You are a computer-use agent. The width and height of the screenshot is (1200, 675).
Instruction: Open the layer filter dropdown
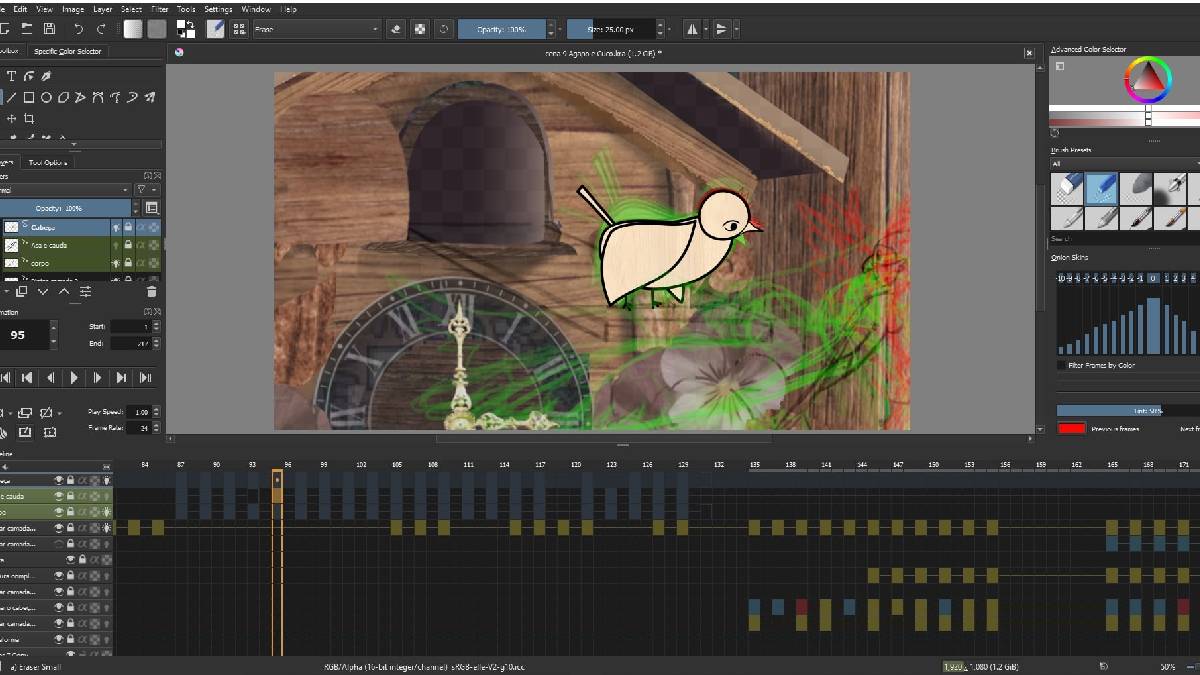pos(147,189)
